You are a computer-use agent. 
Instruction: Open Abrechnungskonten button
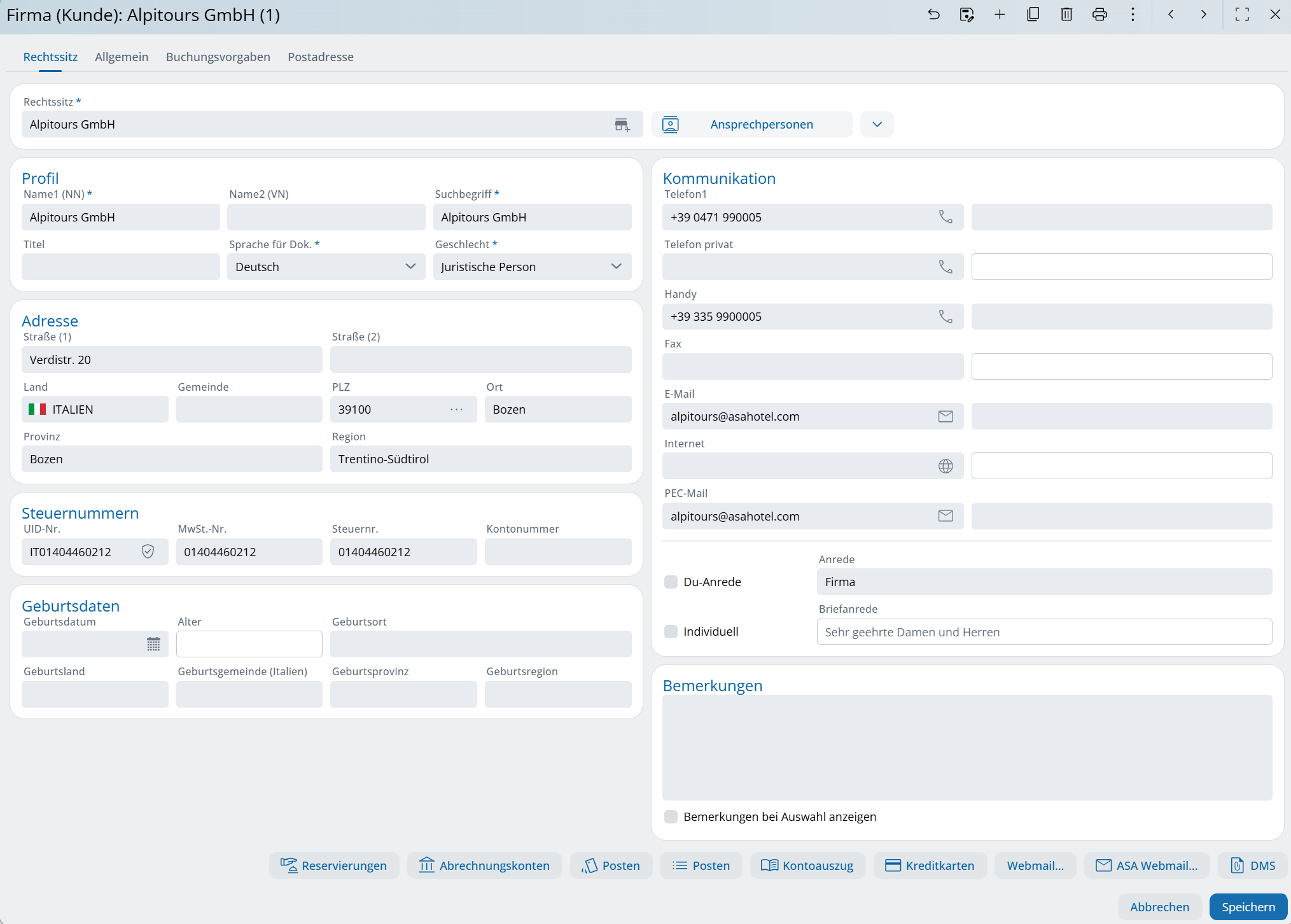click(x=484, y=865)
